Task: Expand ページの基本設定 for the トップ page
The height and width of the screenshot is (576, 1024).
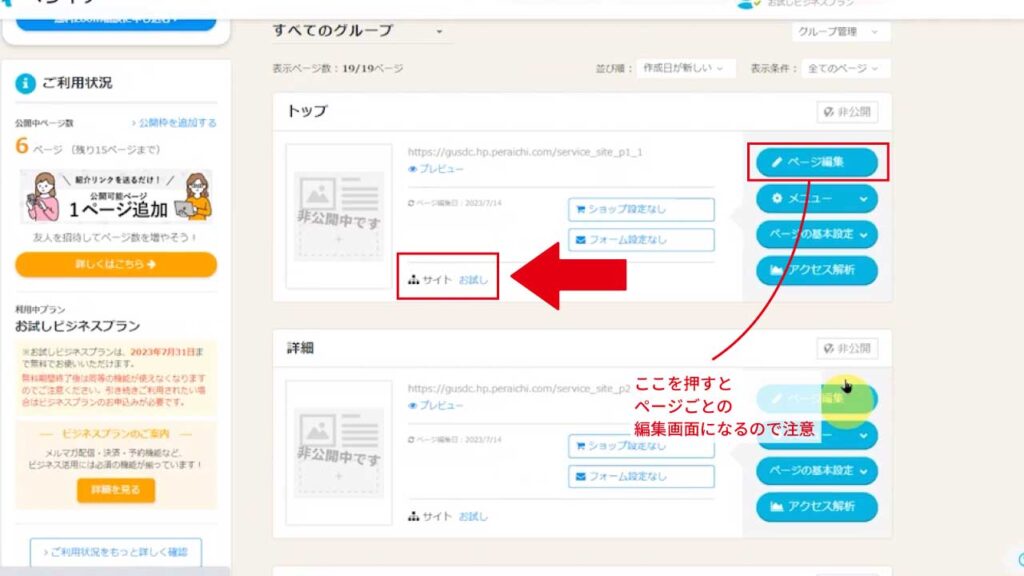Action: tap(816, 234)
